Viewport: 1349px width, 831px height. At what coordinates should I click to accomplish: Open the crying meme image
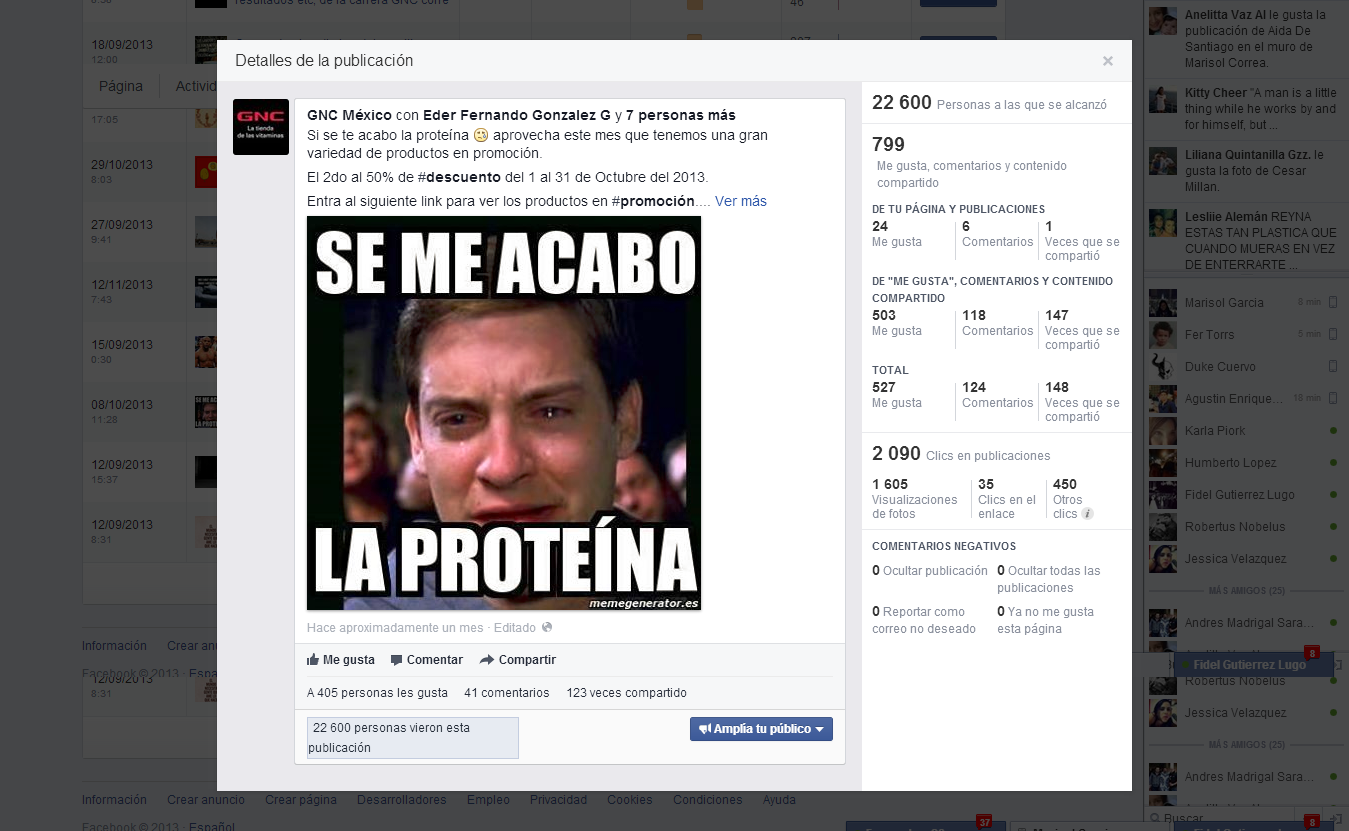503,413
